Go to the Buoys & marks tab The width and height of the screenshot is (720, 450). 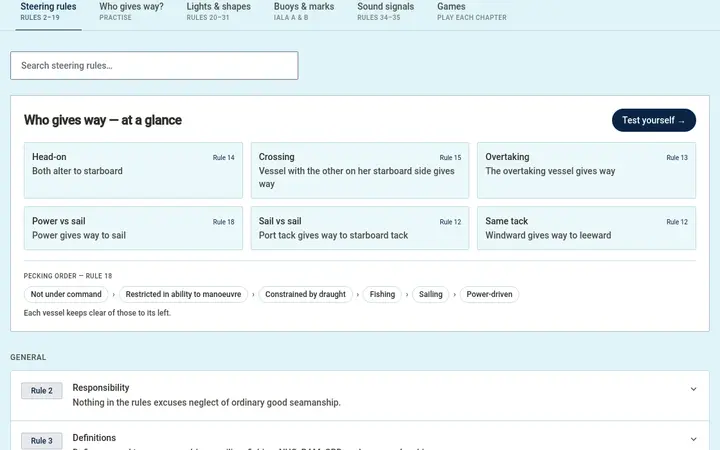304,11
